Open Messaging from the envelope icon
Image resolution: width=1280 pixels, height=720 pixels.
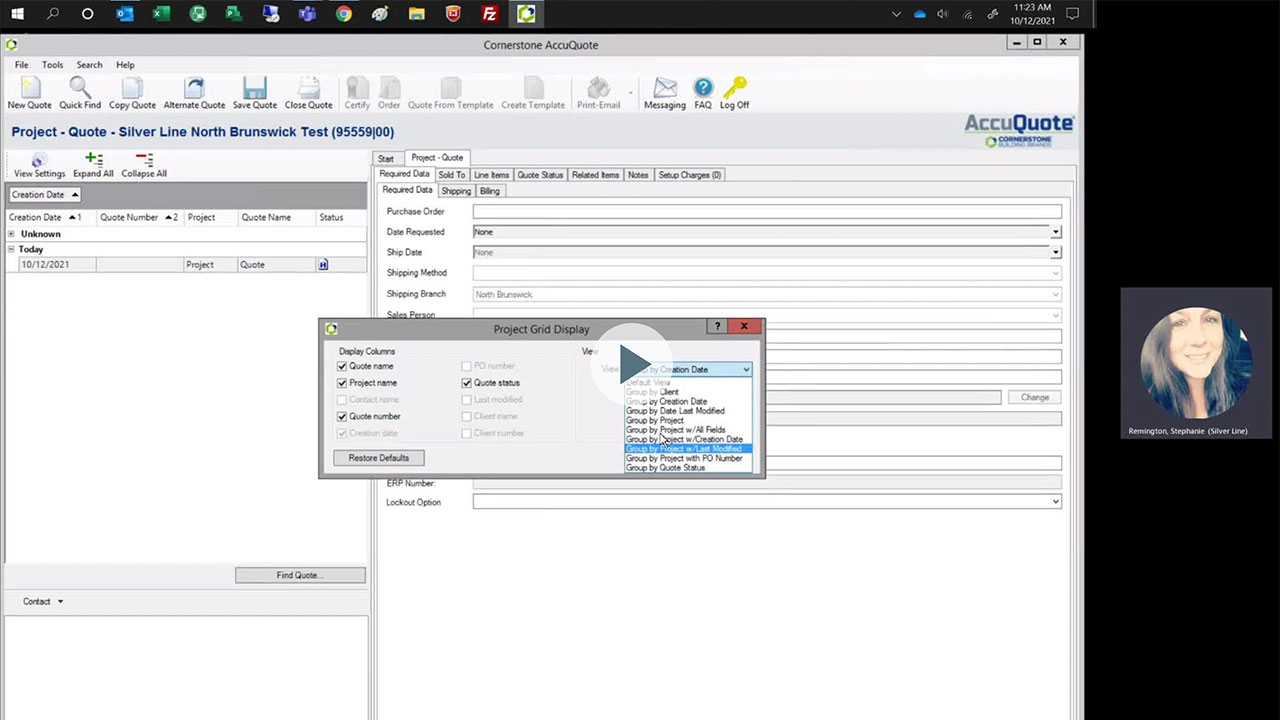(665, 88)
